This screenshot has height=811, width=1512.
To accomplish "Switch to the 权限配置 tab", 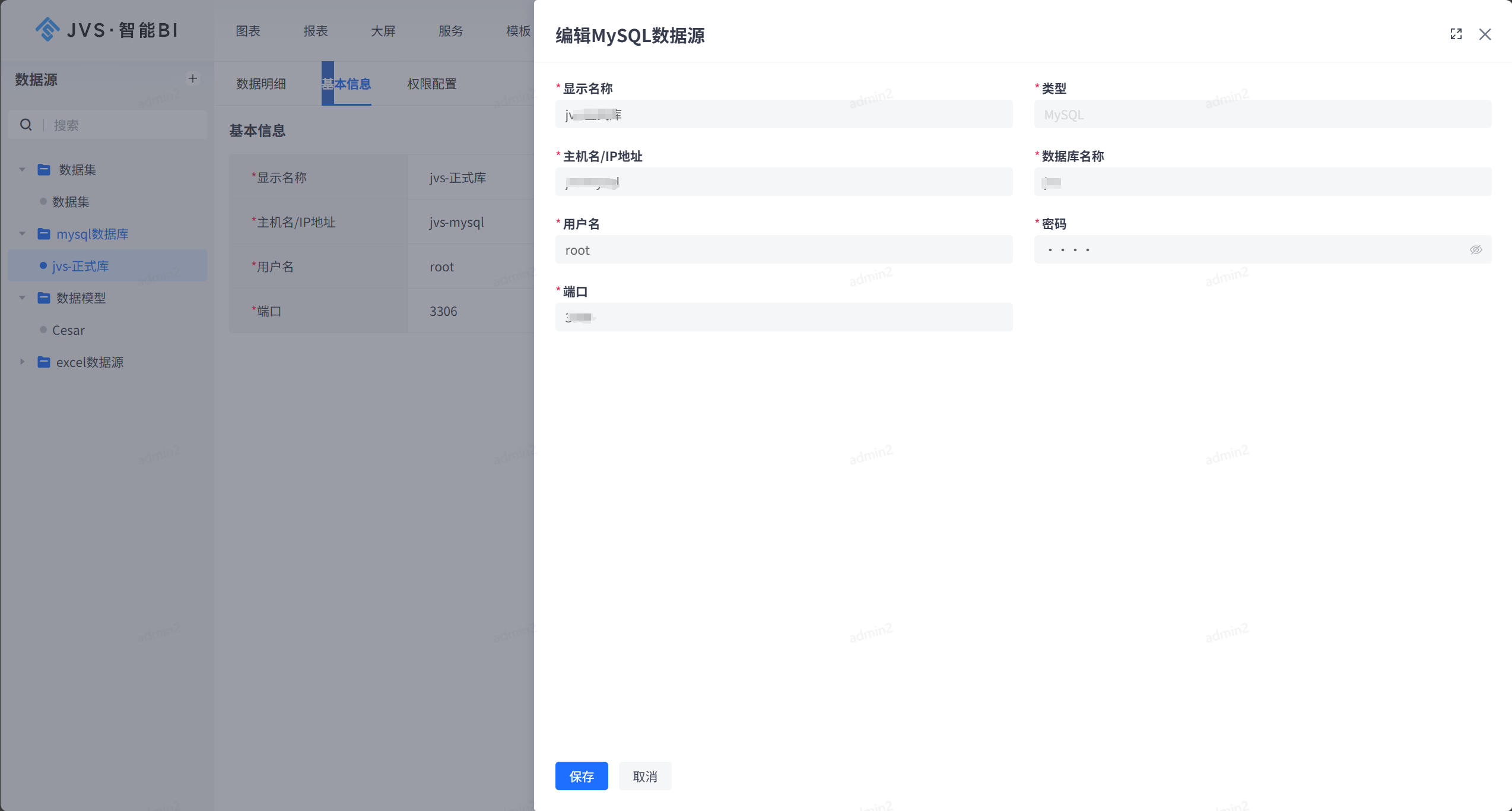I will coord(432,84).
